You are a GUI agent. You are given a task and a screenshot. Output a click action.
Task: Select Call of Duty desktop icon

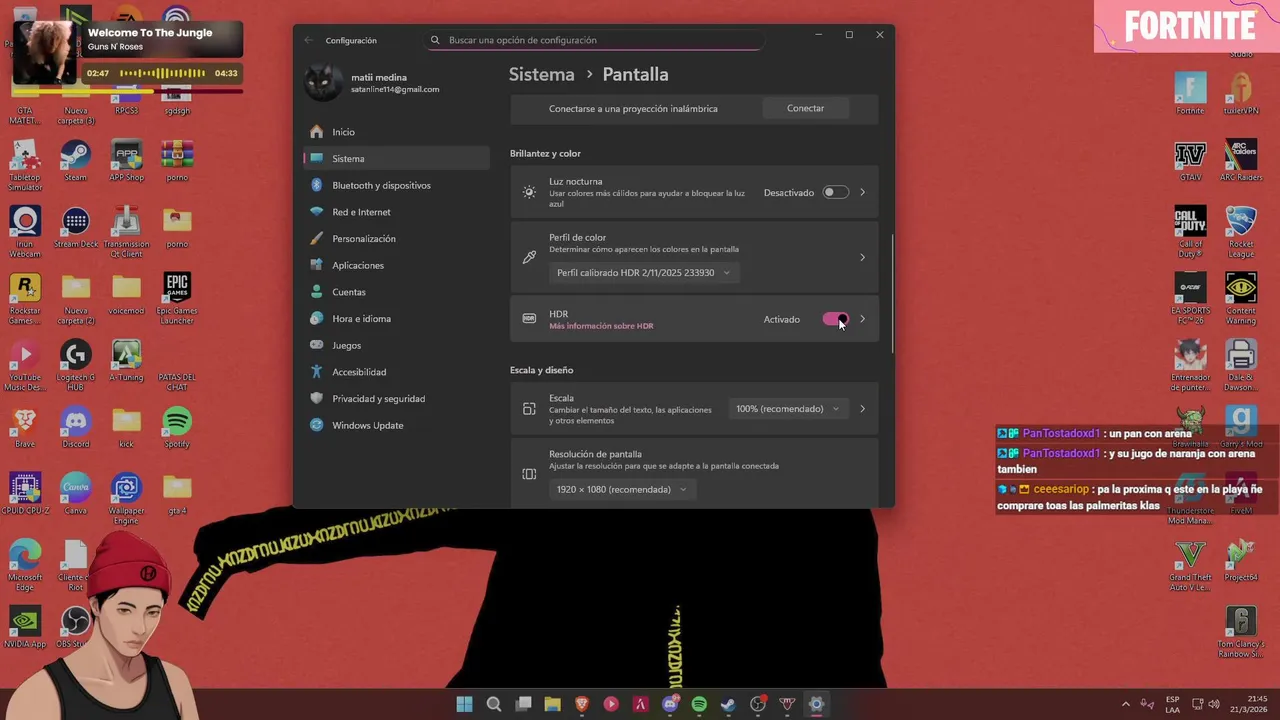pyautogui.click(x=1190, y=232)
